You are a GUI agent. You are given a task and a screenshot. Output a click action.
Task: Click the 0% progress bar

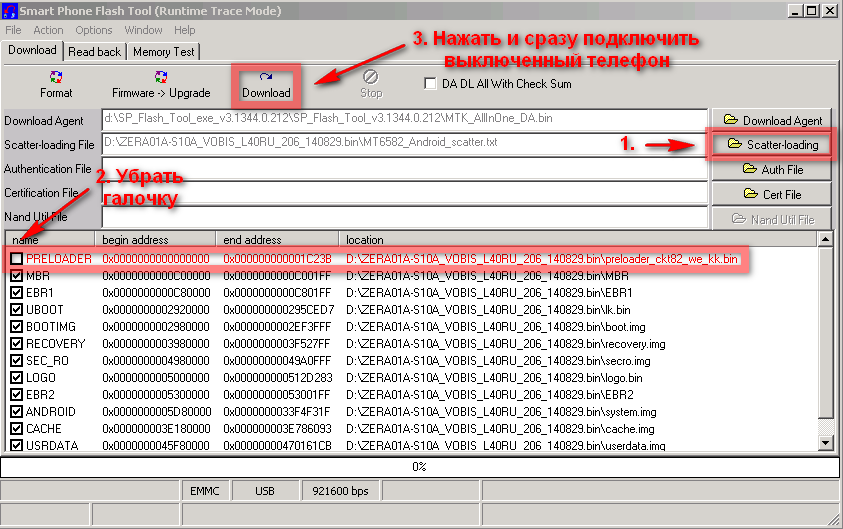(419, 467)
